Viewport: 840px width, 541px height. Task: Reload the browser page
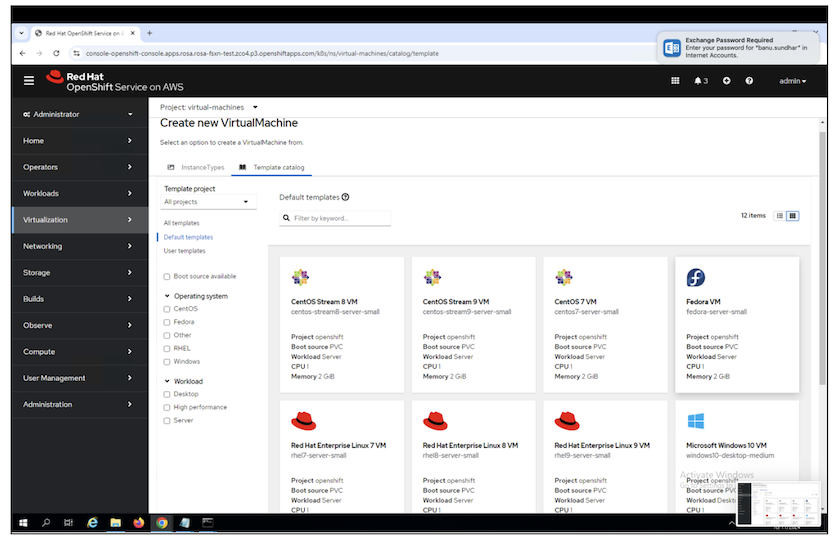coord(56,53)
